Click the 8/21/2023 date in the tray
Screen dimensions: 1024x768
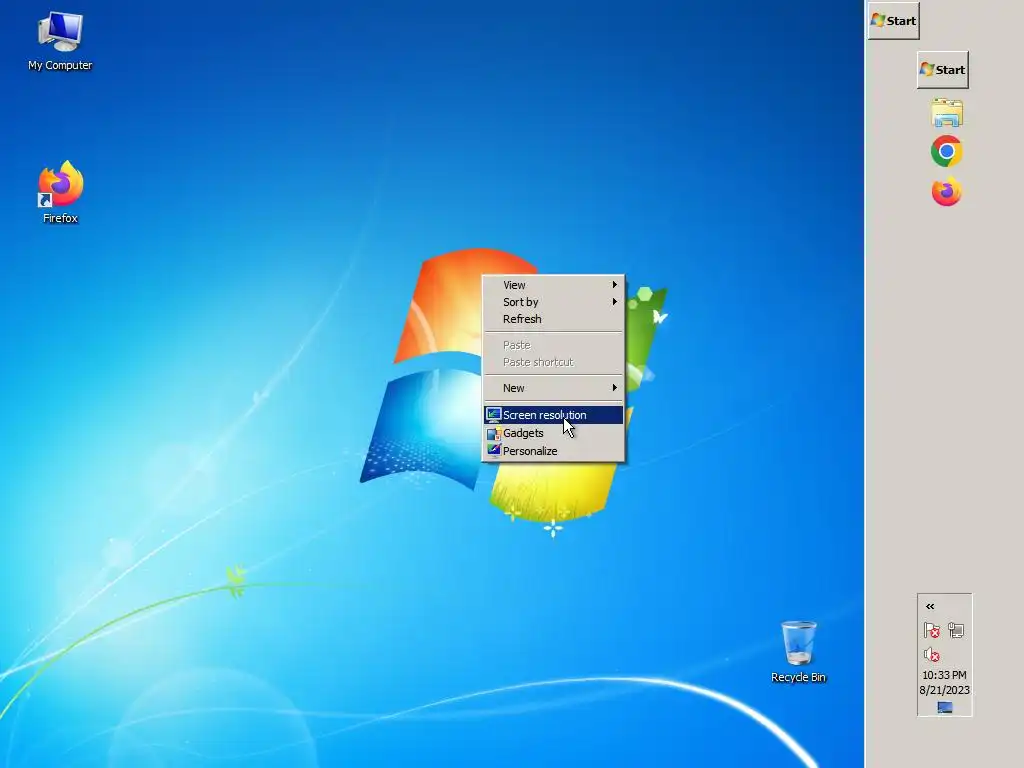[944, 690]
